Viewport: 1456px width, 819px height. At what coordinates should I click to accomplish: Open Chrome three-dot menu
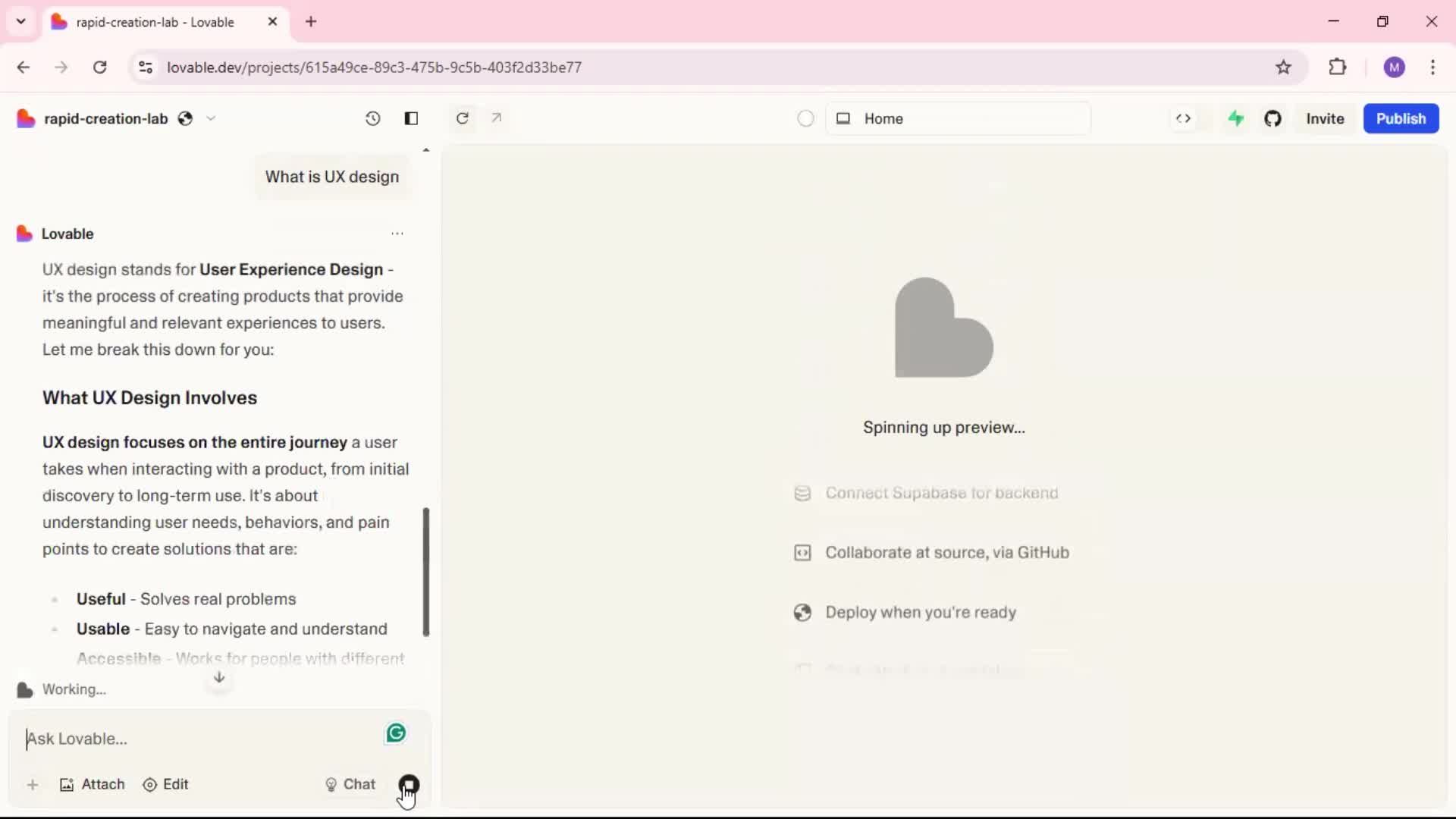(1432, 67)
